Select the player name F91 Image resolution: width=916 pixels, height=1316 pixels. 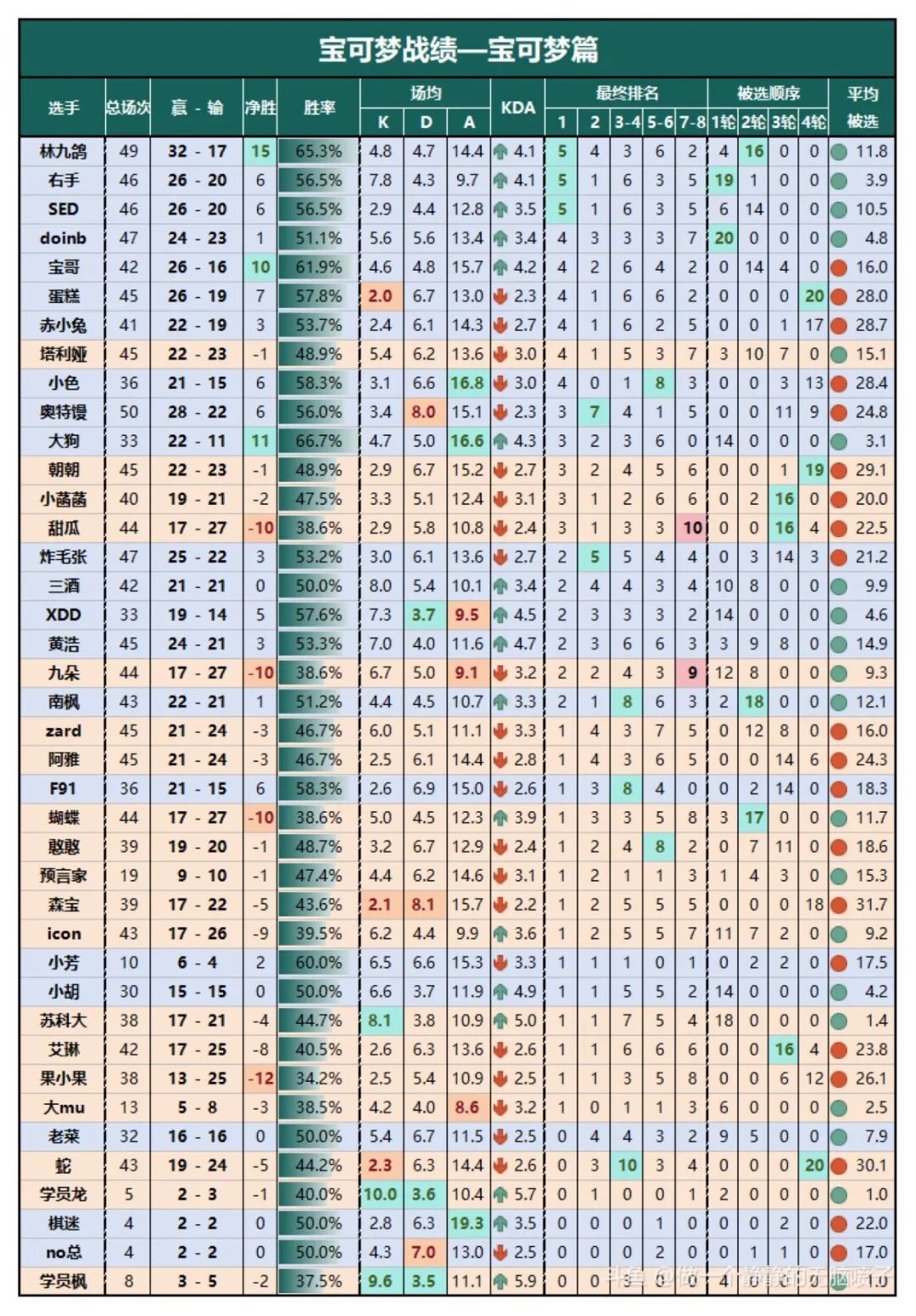(63, 789)
